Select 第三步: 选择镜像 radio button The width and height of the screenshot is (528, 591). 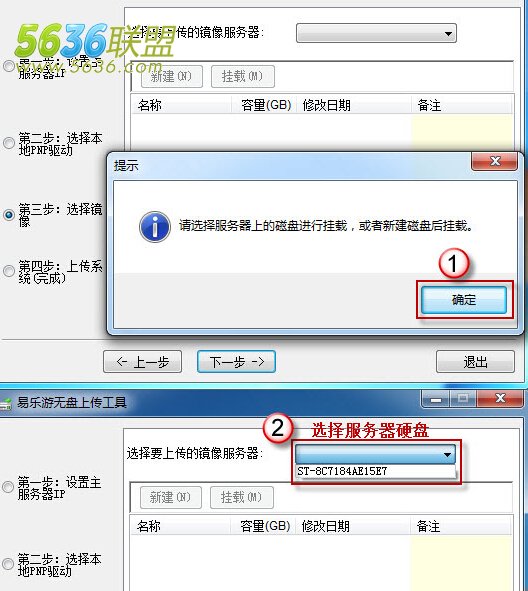tap(9, 214)
